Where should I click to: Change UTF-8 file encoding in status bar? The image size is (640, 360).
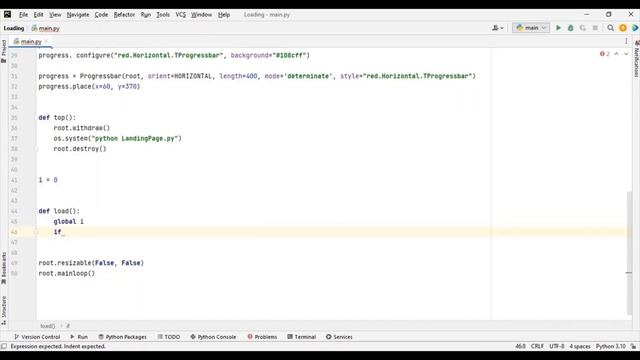point(557,346)
